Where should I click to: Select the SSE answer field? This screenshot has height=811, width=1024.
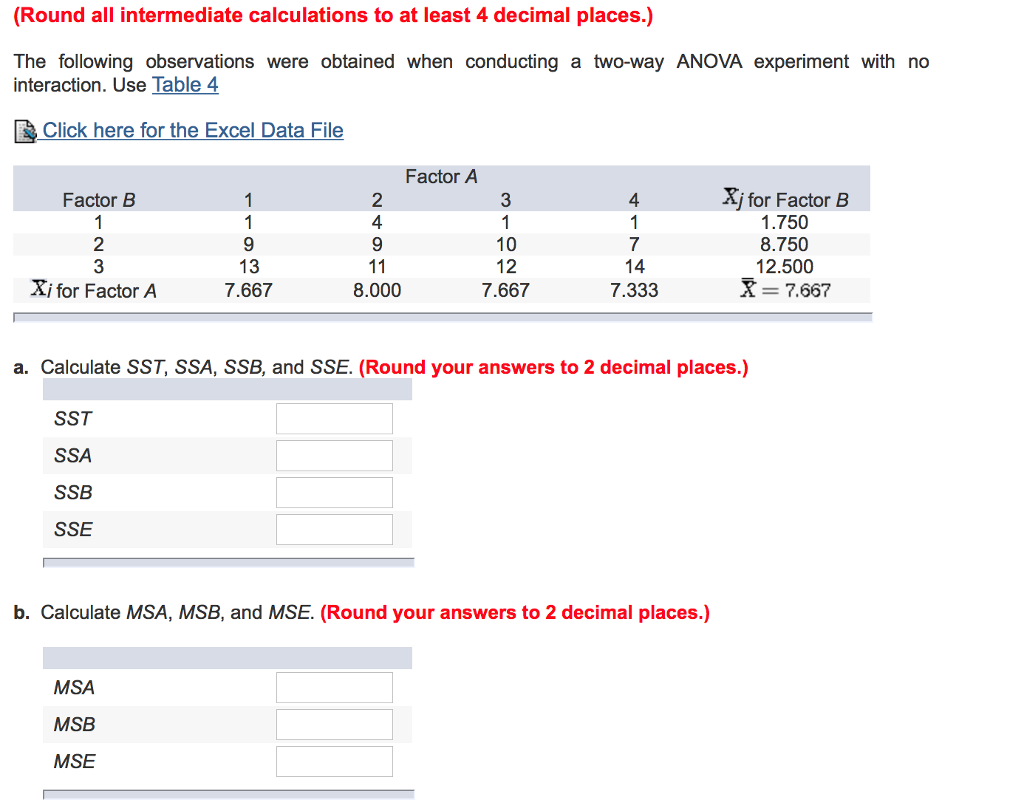tap(334, 529)
